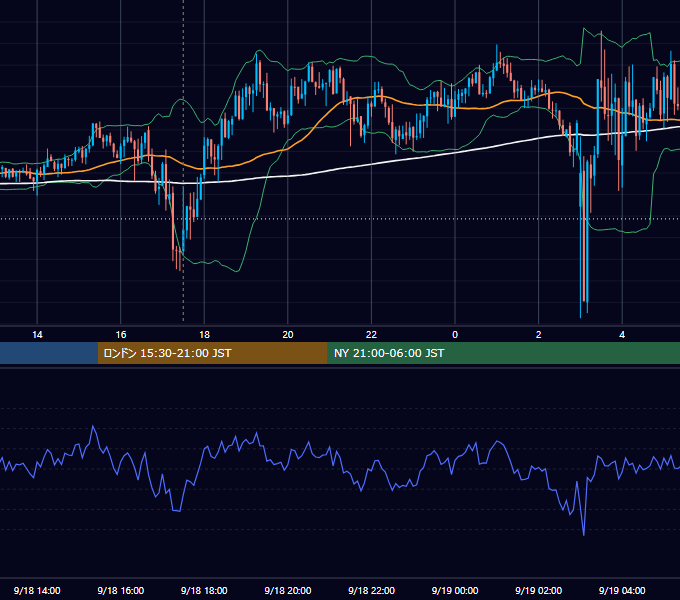Click the 9/18 14:00 label on indicator axis
The height and width of the screenshot is (600, 680).
click(x=37, y=590)
